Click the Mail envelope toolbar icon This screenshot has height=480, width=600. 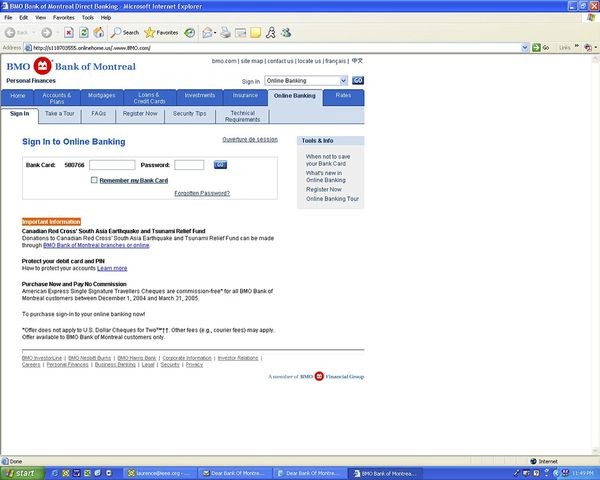pos(207,33)
